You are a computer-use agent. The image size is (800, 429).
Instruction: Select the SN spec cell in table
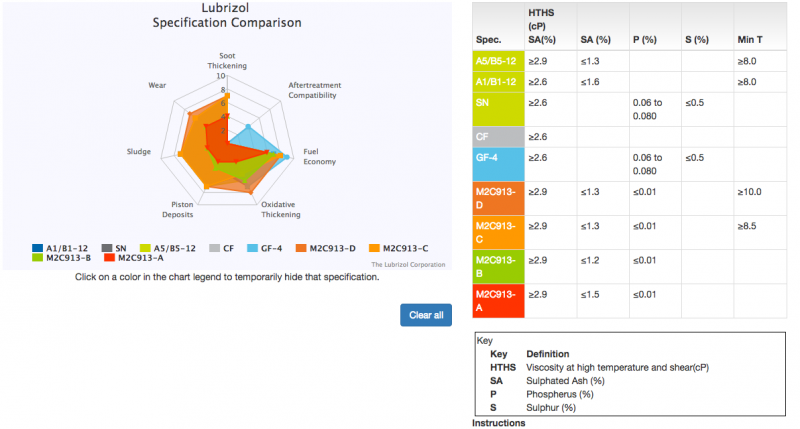point(498,109)
